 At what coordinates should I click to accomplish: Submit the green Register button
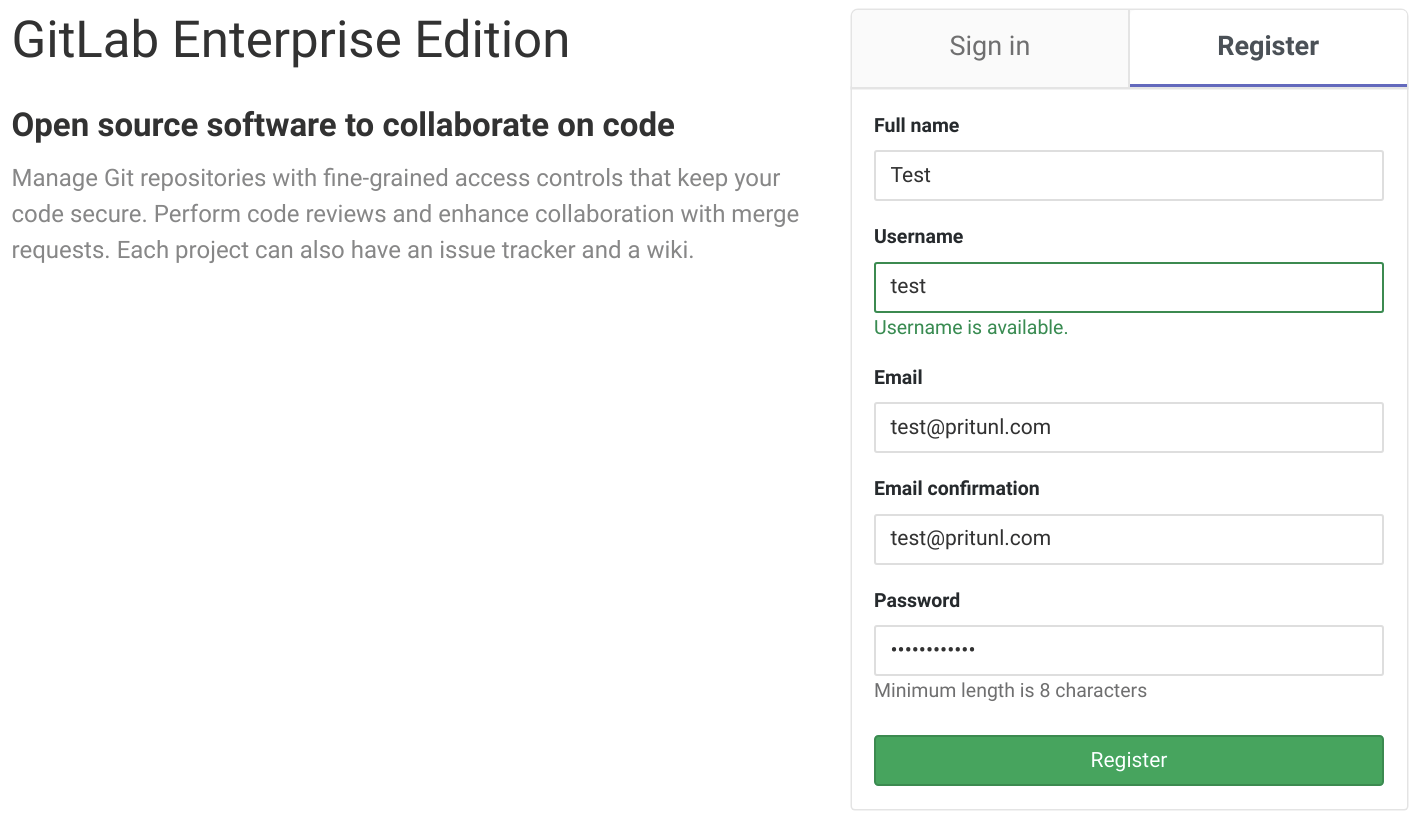(x=1128, y=760)
